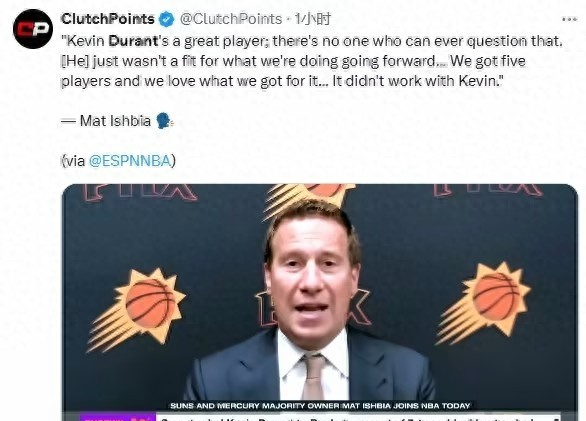
Task: Open the three-dot more options menu
Action: (569, 19)
